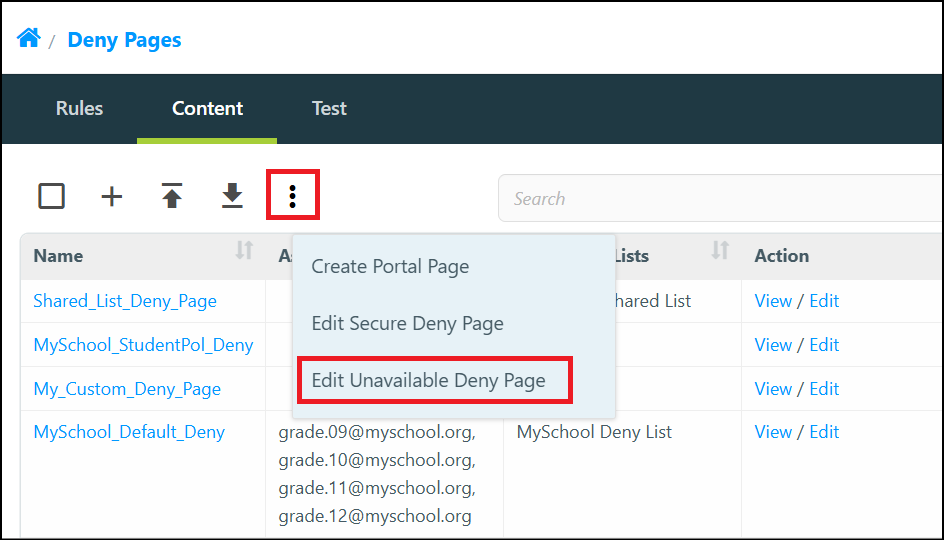Toggle the select-all checkbox

point(52,196)
